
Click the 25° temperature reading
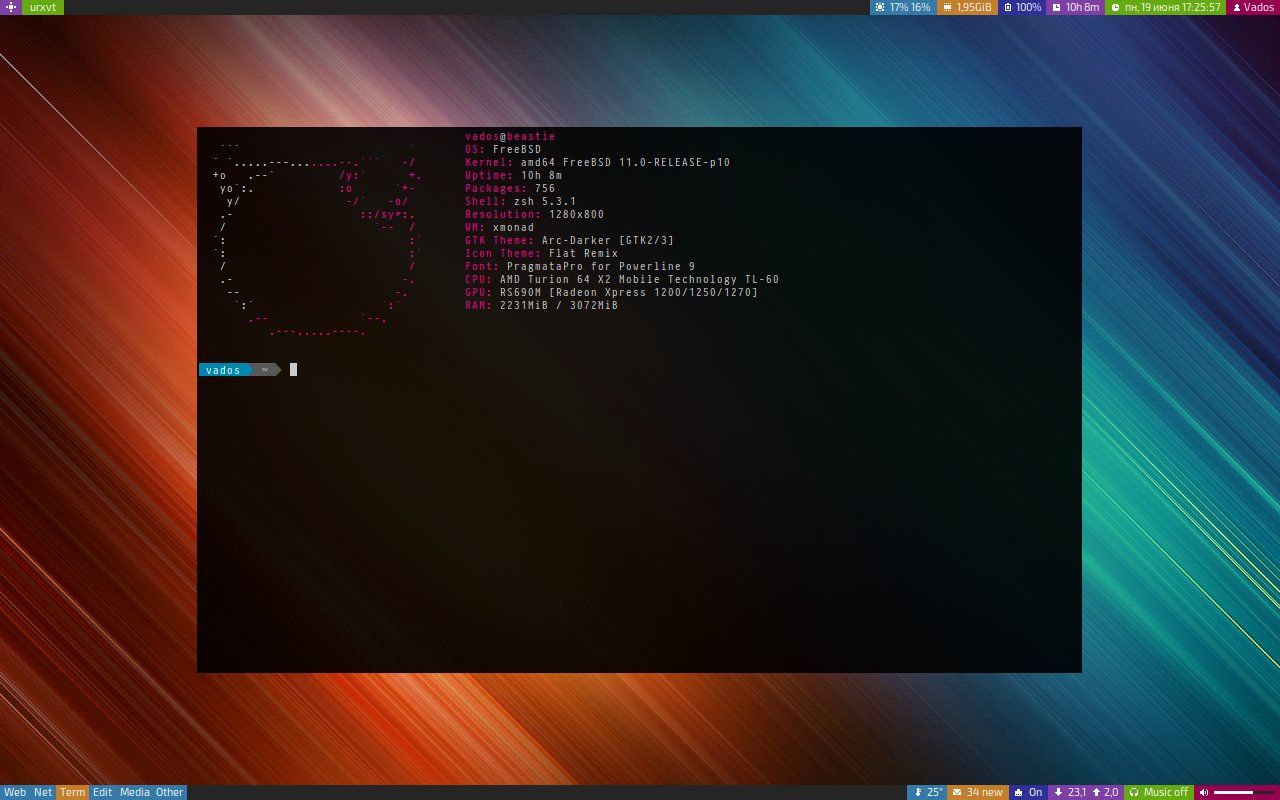click(934, 792)
